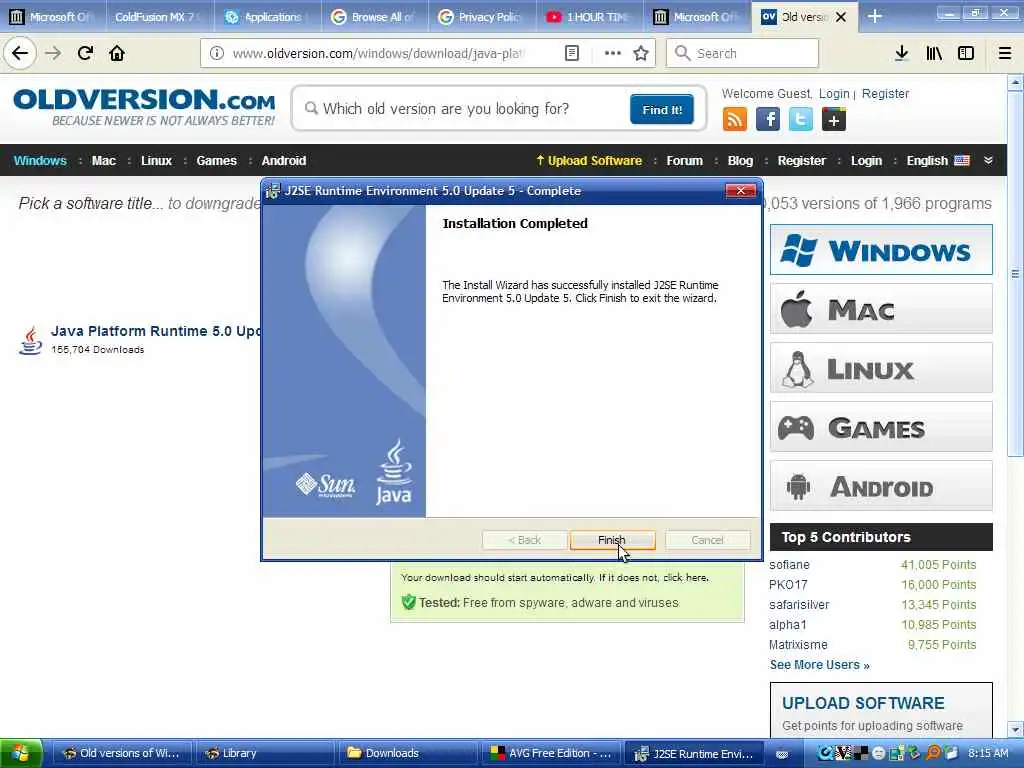Bookmark this page with the star icon

(x=641, y=53)
